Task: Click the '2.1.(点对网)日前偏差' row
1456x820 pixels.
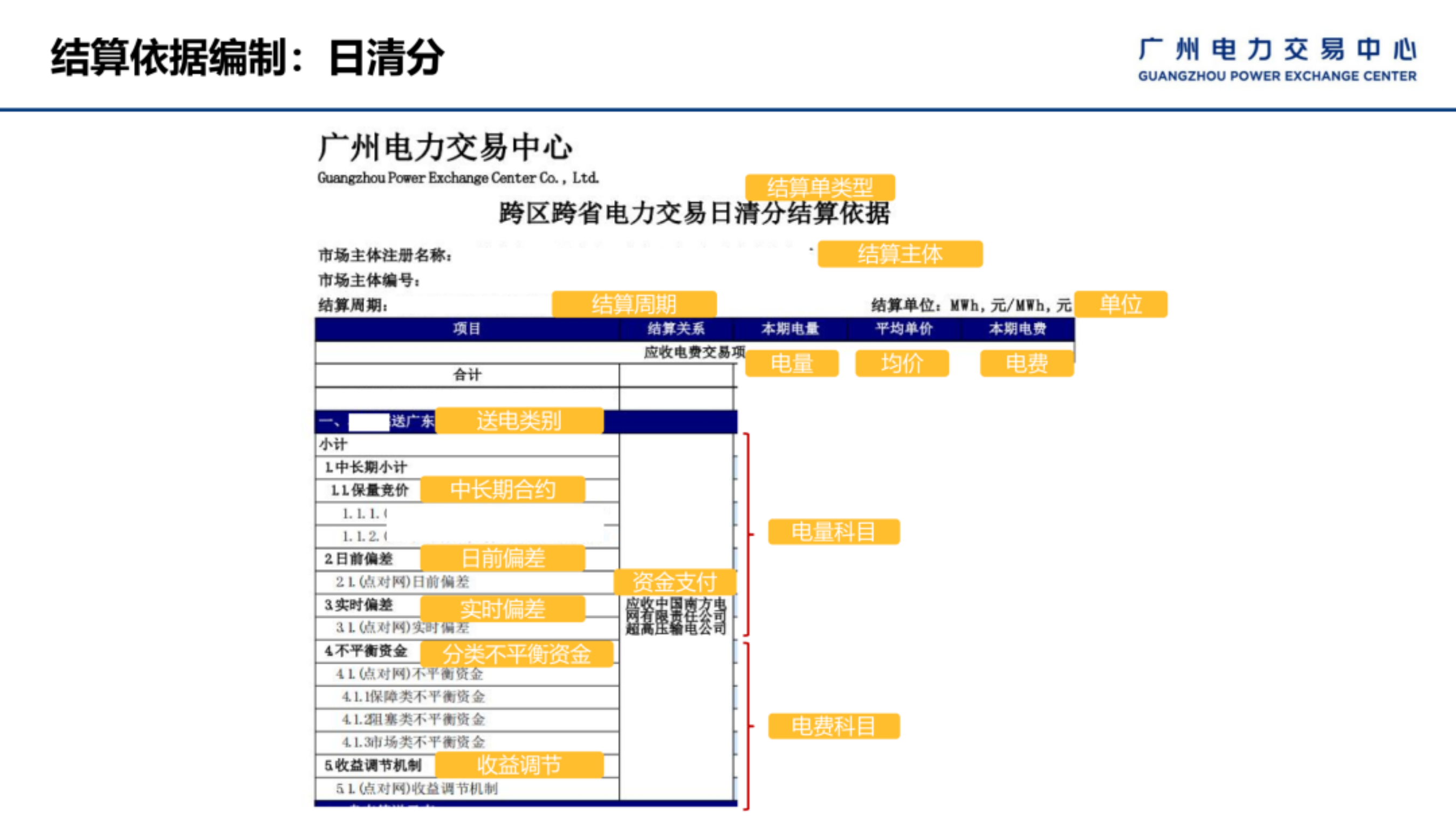Action: coord(467,582)
